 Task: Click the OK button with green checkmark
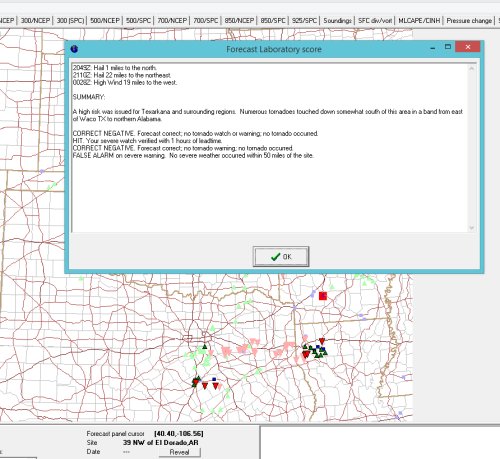[x=281, y=256]
